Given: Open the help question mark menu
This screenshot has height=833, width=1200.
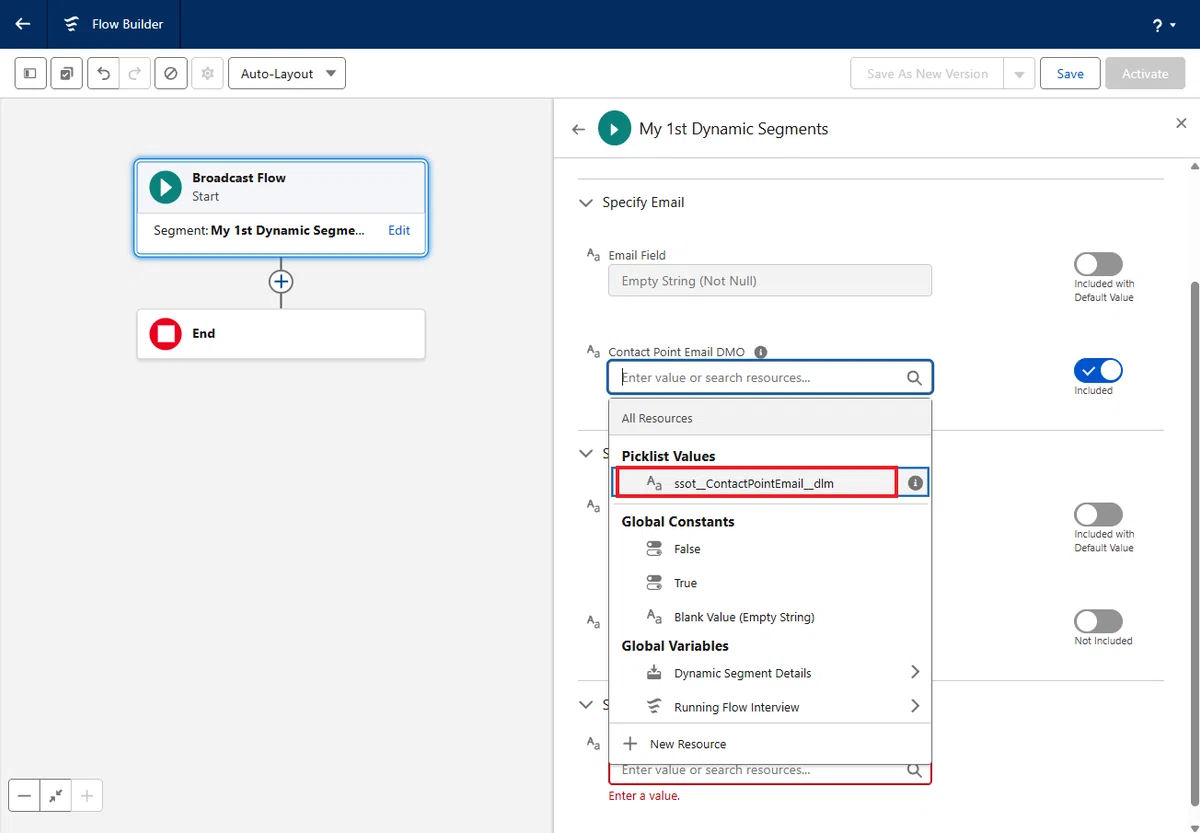Looking at the screenshot, I should point(1163,25).
